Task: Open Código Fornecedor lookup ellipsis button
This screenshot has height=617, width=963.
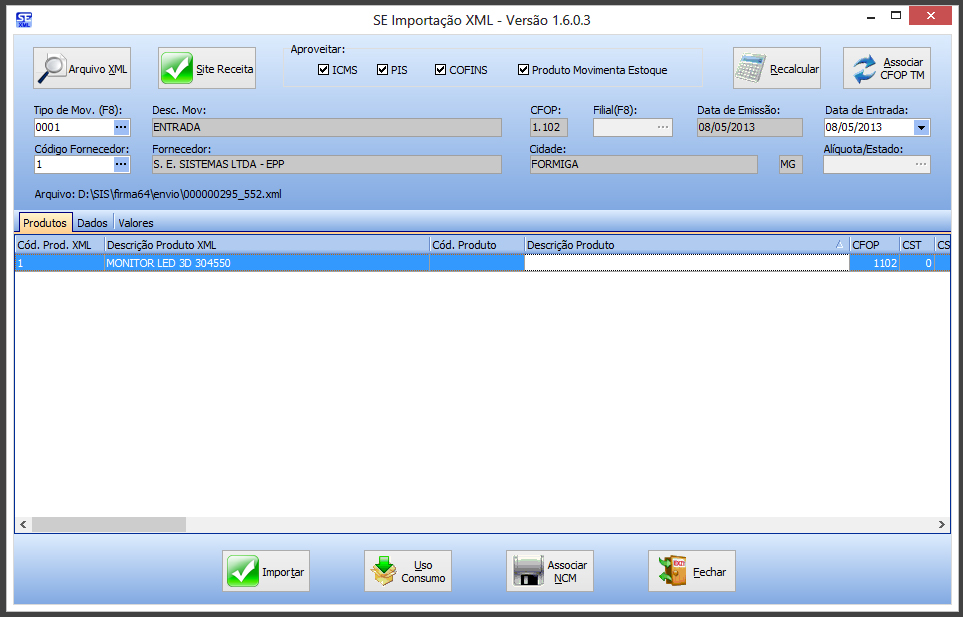Action: coord(121,164)
